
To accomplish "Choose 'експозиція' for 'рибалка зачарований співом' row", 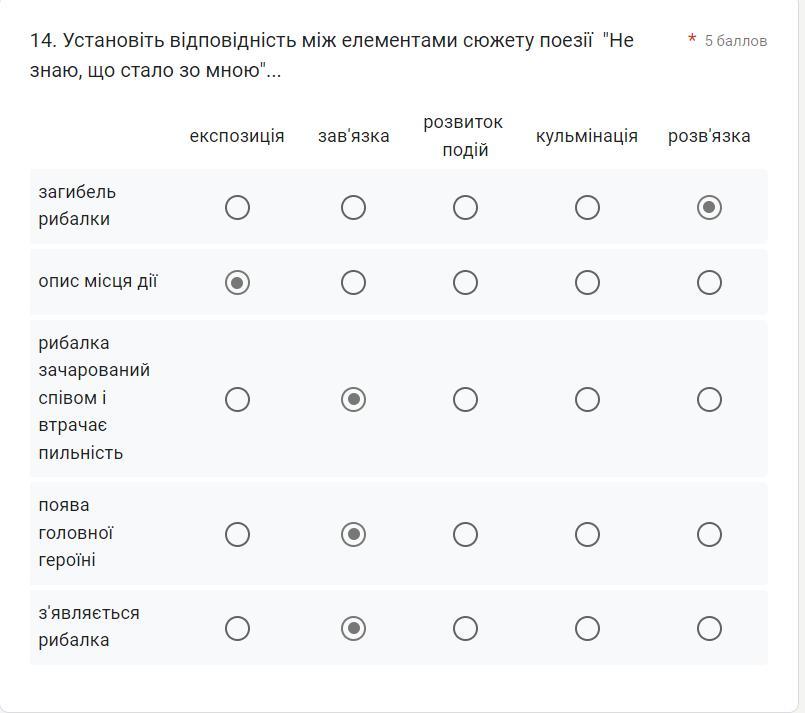I will coord(237,399).
